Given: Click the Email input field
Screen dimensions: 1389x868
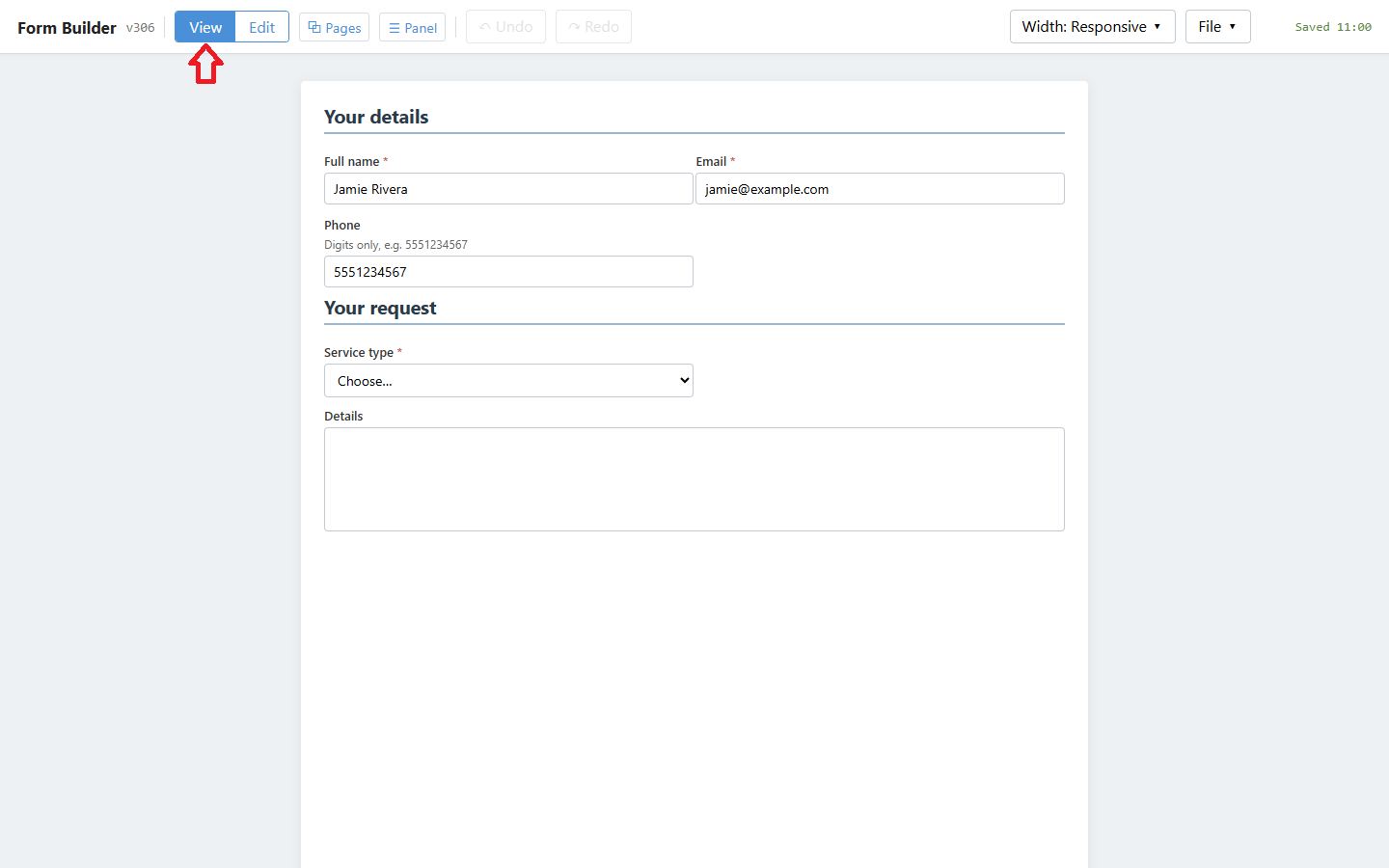Looking at the screenshot, I should point(880,189).
